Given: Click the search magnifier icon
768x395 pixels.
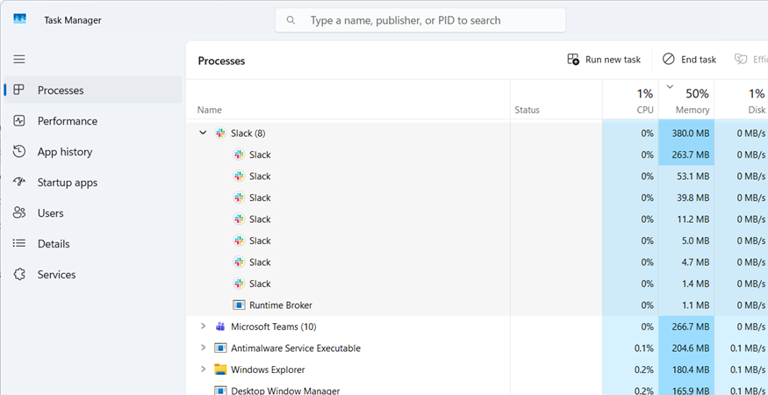Looking at the screenshot, I should (291, 20).
